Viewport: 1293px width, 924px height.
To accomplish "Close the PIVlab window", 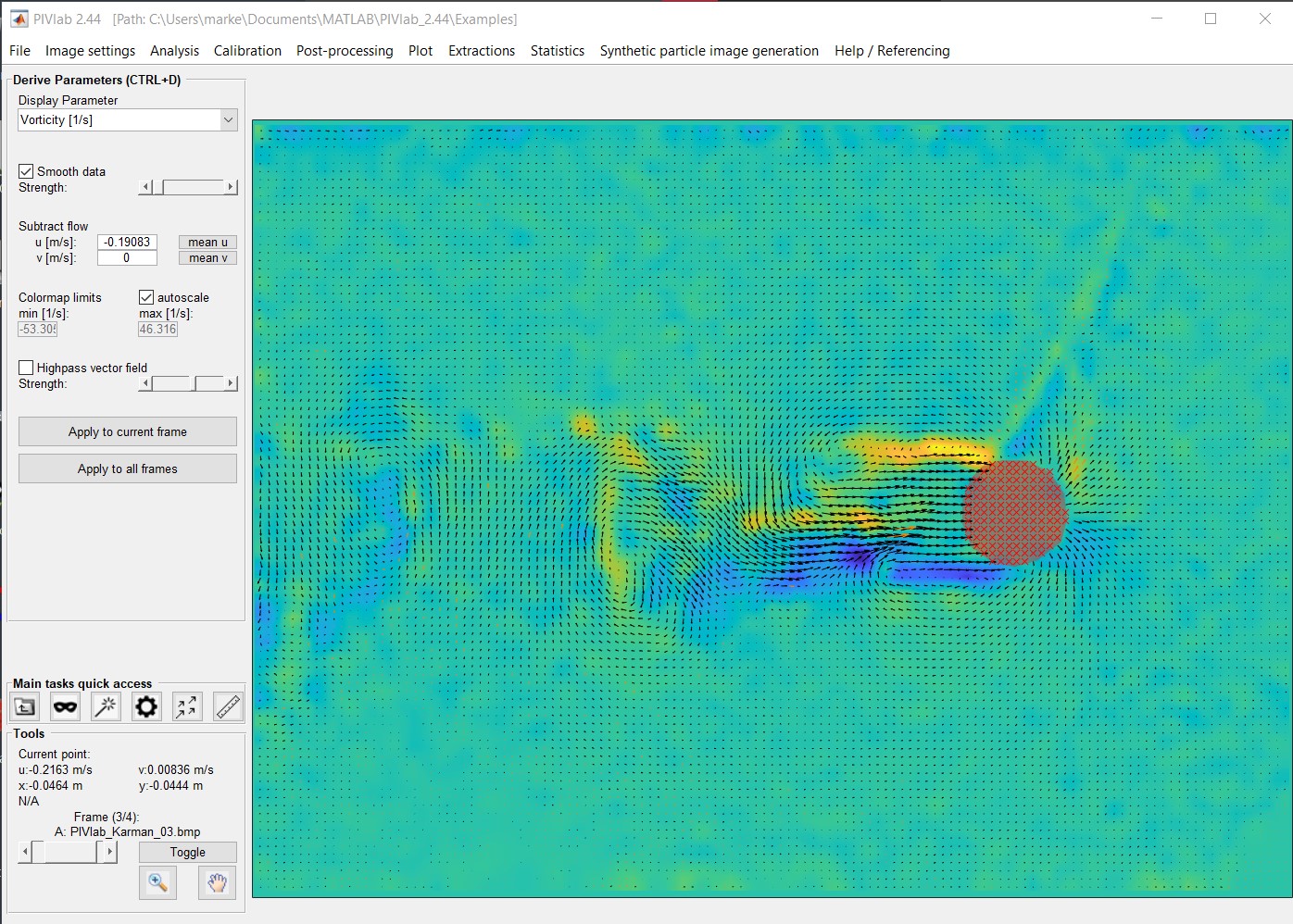I will tap(1265, 19).
